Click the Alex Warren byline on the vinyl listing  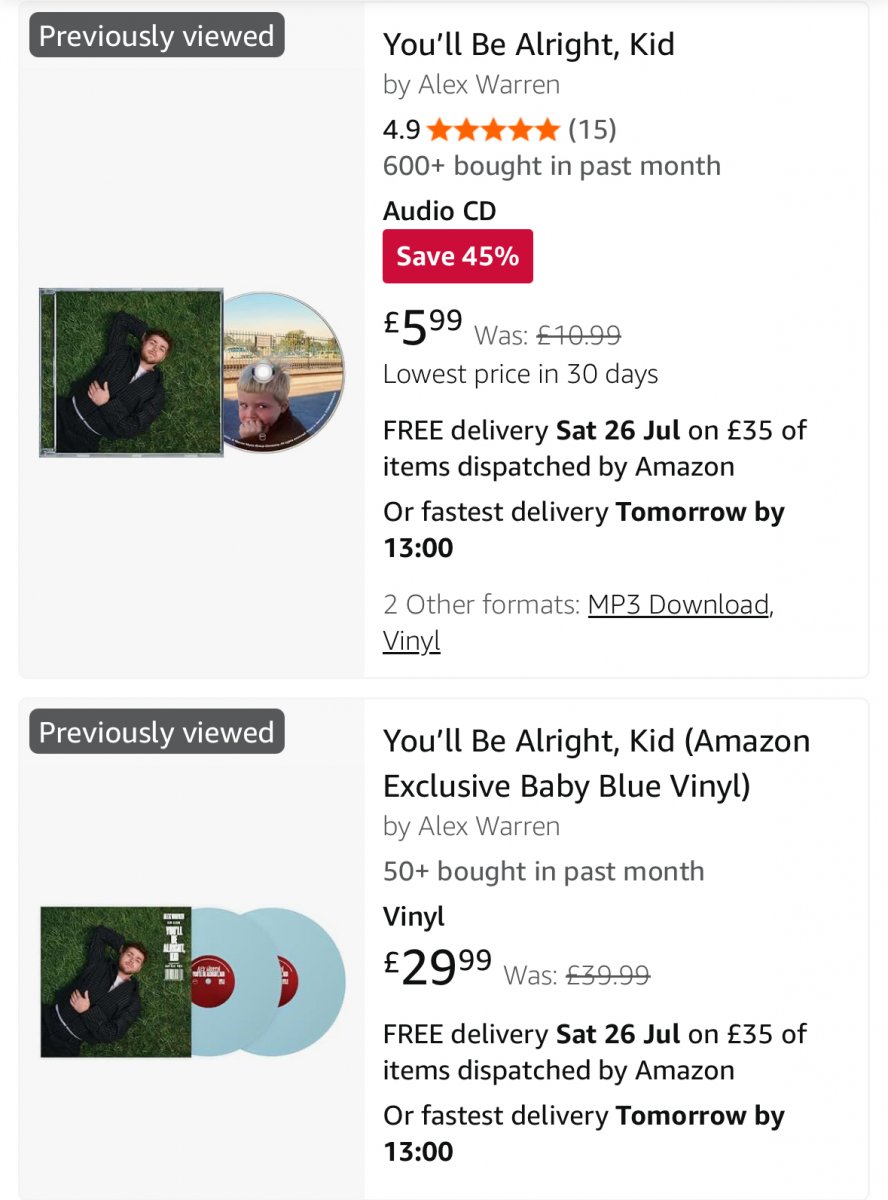click(x=471, y=826)
